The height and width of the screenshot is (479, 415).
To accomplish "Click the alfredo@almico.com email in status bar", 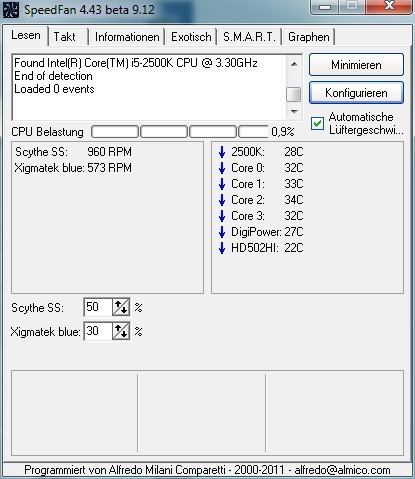I will (342, 470).
